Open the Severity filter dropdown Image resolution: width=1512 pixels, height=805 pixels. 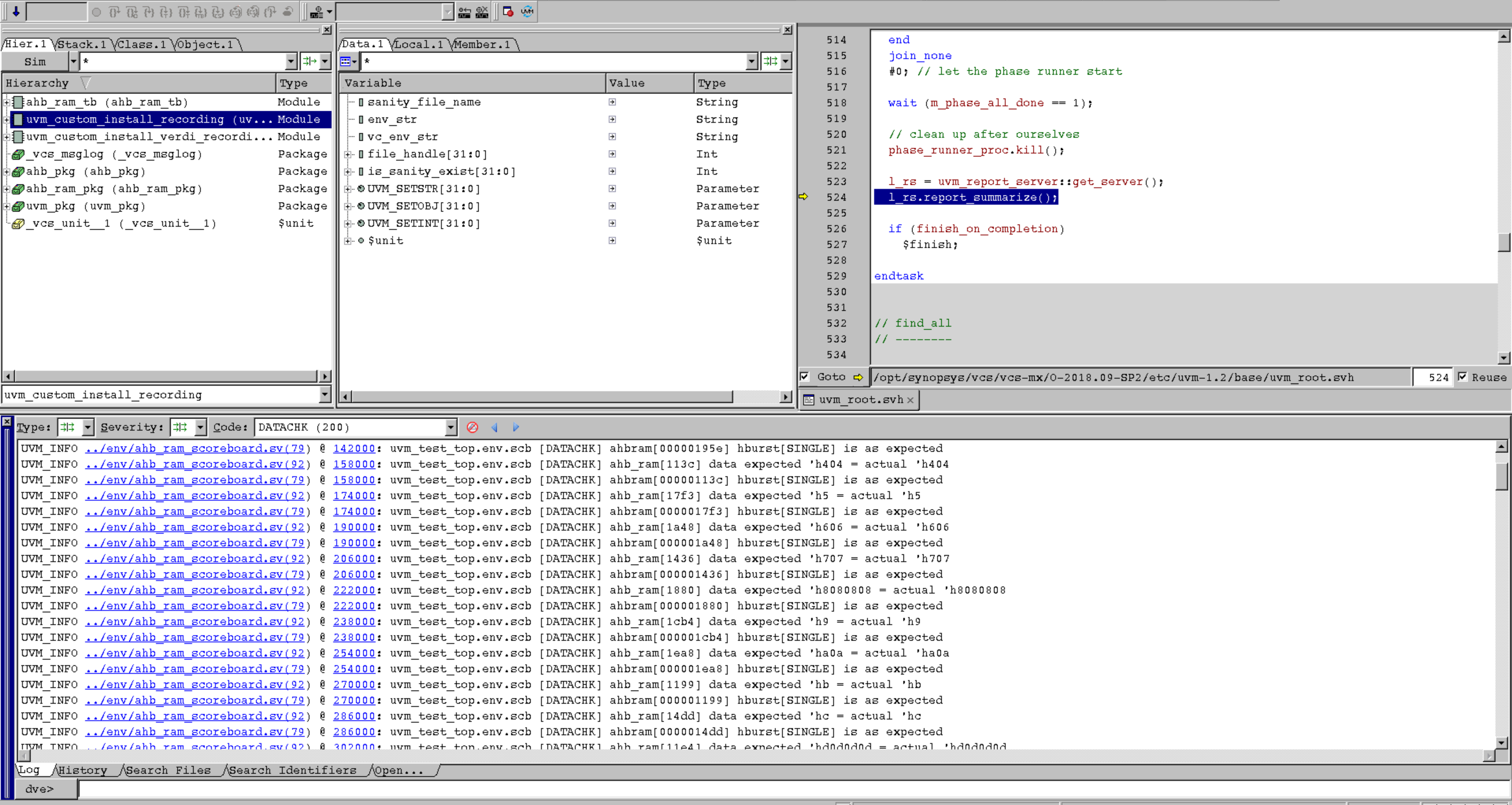[x=200, y=427]
